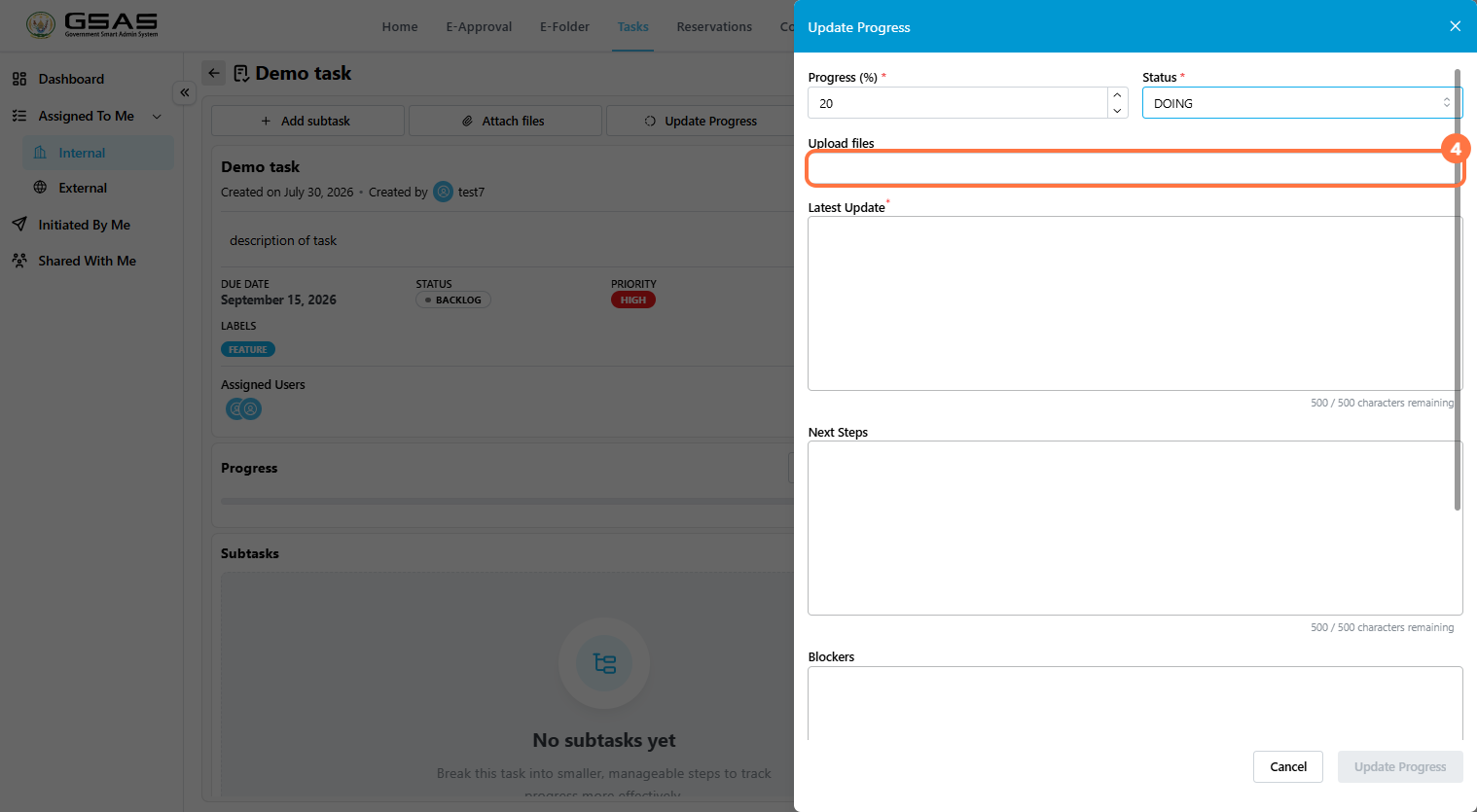Click the 'No subtasks yet' heading
The height and width of the screenshot is (812, 1477).
pos(604,740)
